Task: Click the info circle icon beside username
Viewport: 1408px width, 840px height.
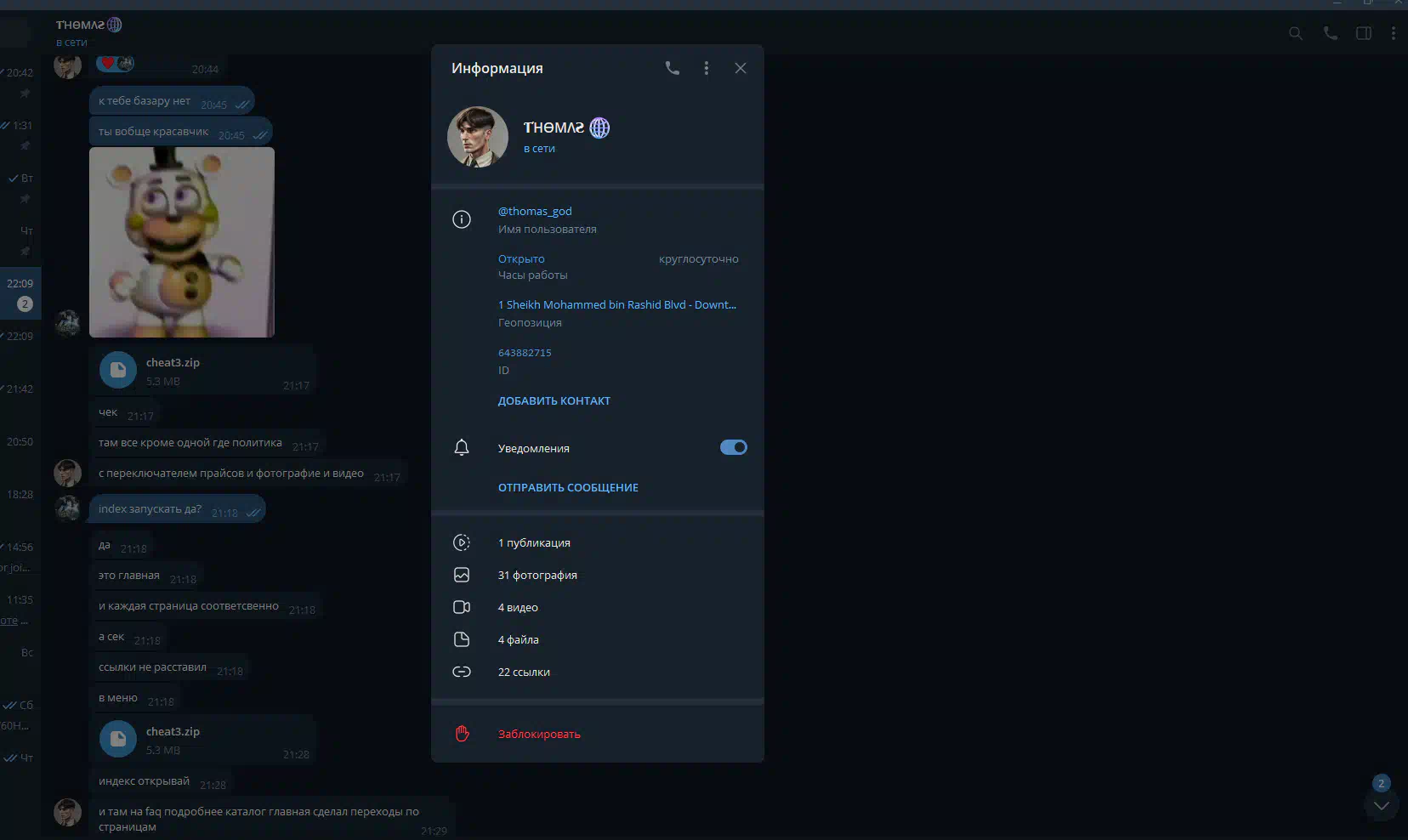Action: [462, 219]
